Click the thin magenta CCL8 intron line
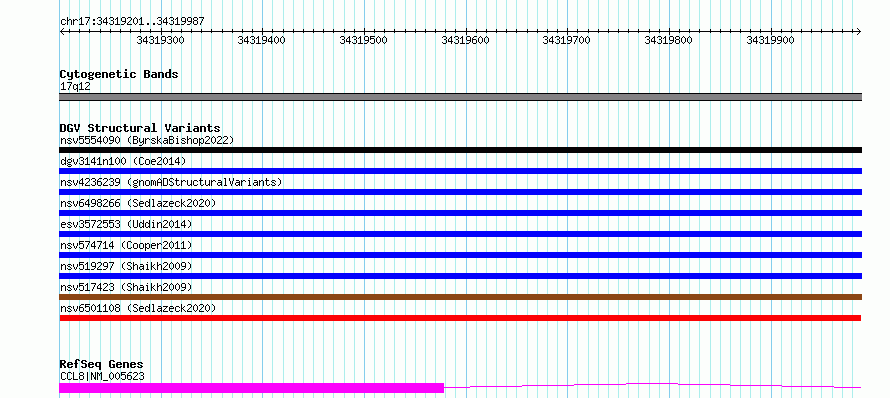Screen dimensions: 890x398 click(x=653, y=386)
